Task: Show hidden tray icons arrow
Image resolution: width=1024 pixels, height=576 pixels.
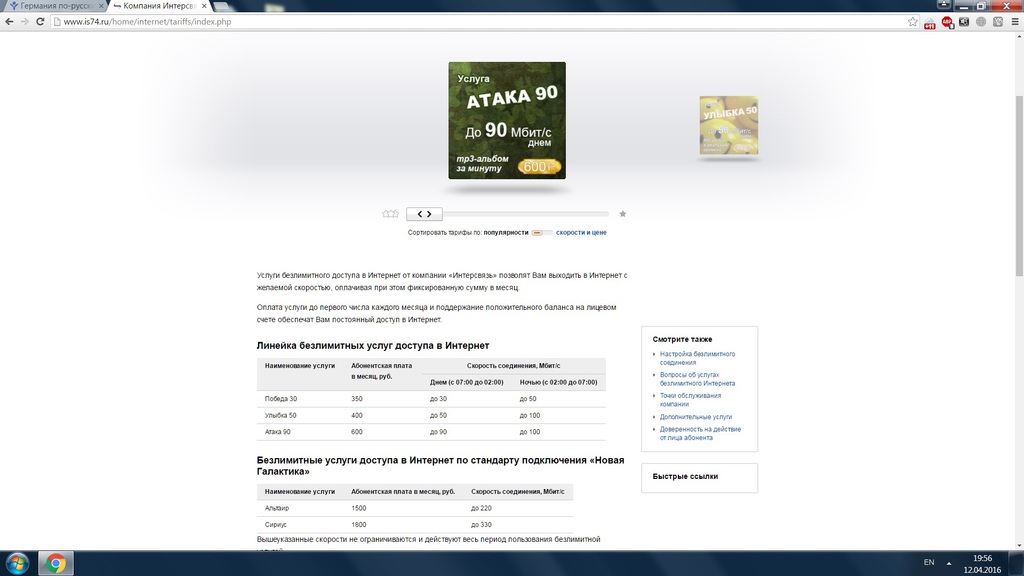Action: coord(949,563)
